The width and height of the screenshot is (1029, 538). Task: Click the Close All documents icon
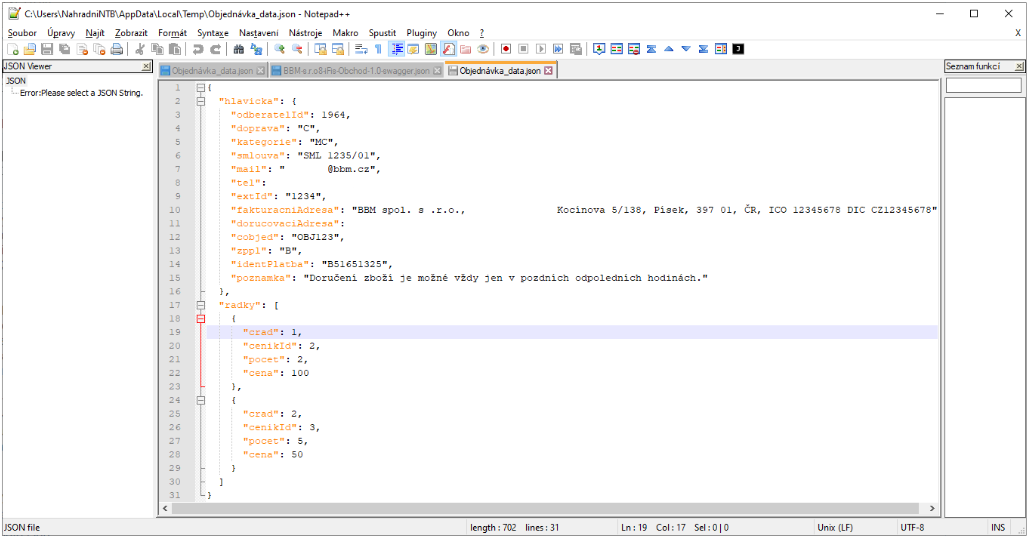[99, 49]
